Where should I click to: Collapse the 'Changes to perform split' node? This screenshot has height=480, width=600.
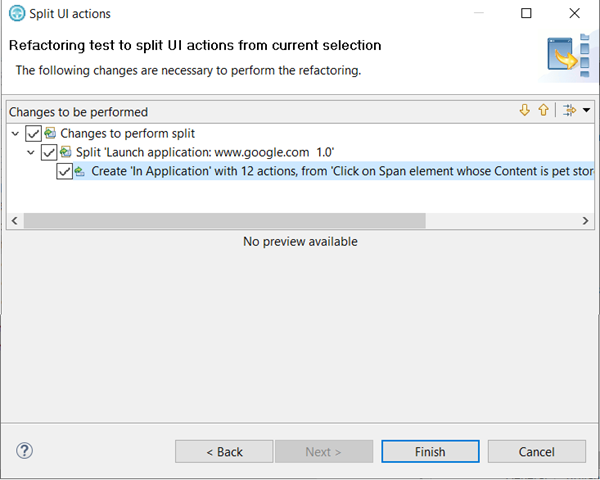click(15, 133)
